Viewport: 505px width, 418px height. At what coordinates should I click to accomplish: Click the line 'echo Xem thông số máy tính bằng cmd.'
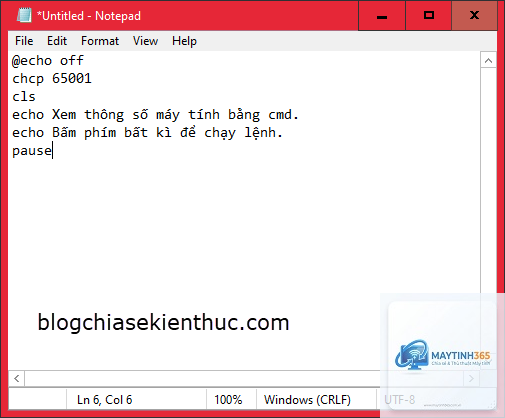pos(155,115)
